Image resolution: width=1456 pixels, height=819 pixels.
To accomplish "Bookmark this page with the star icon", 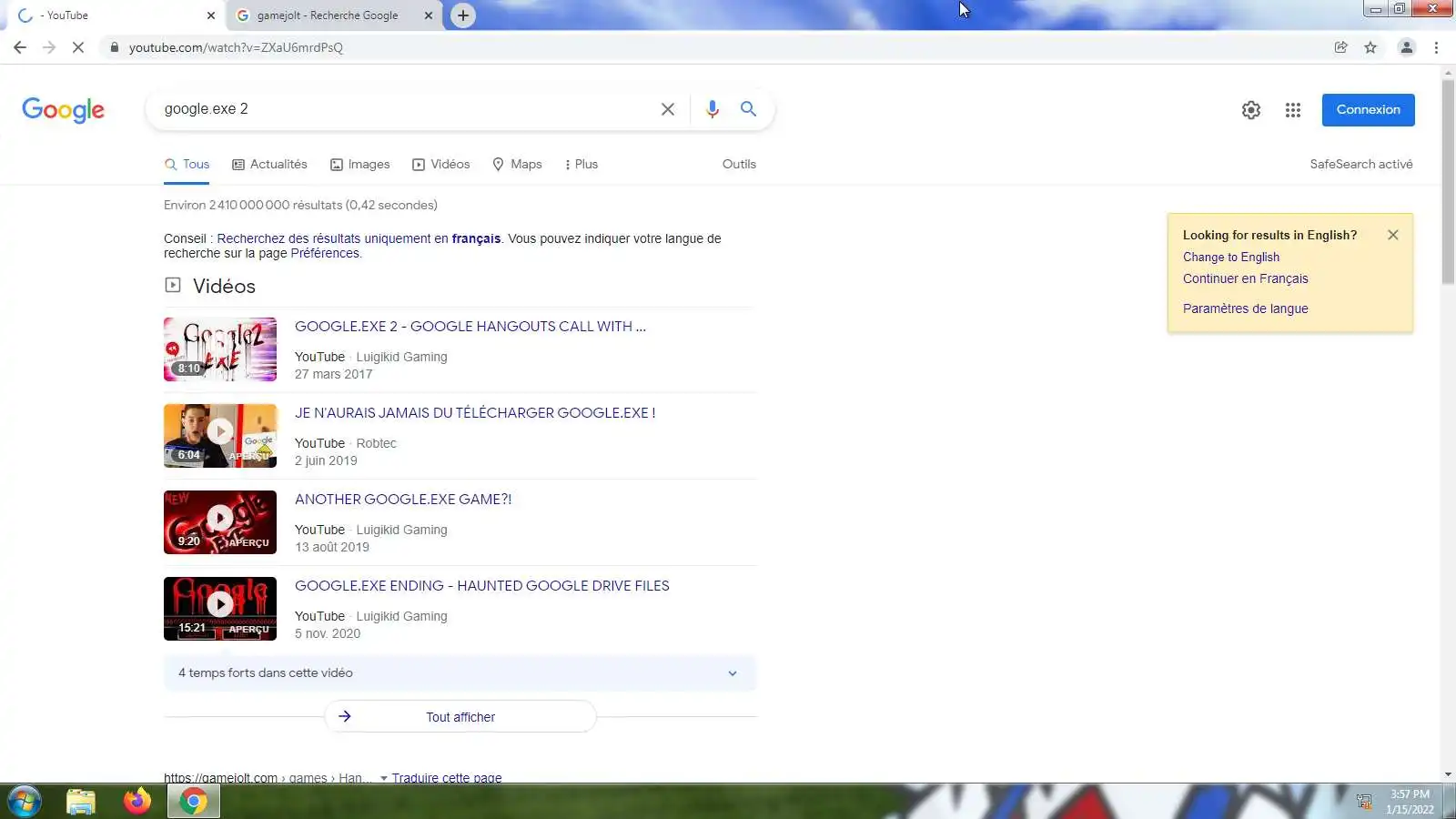I will tap(1370, 47).
